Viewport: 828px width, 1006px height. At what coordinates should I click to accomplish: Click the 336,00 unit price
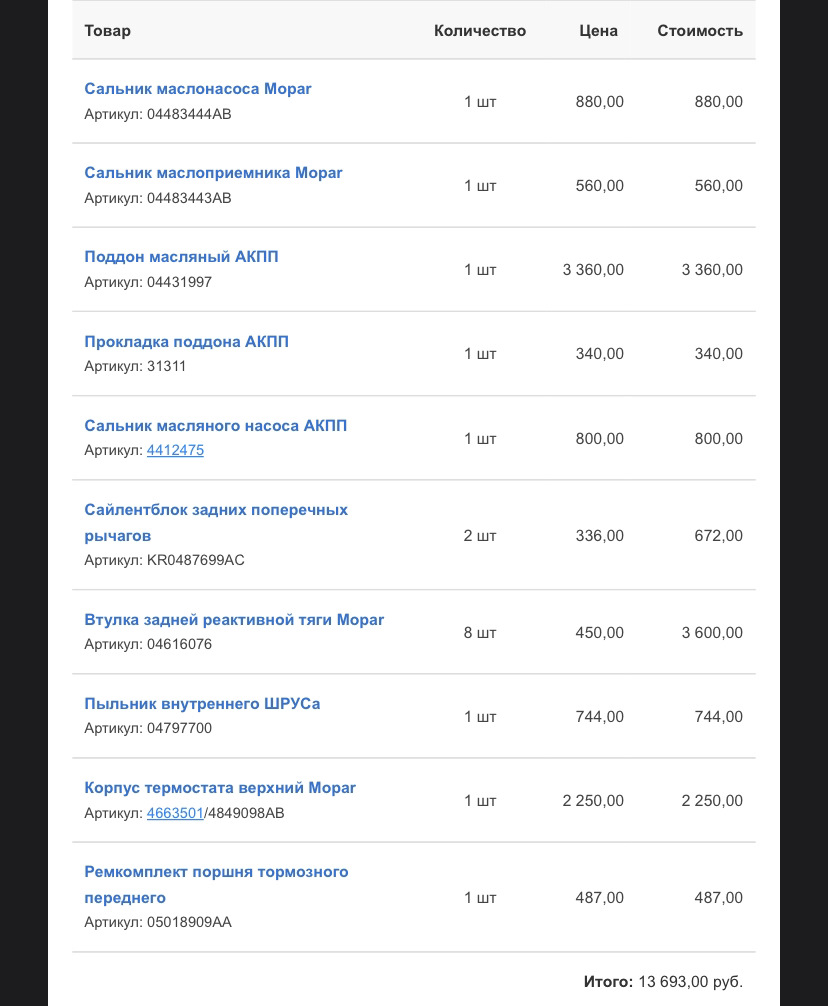(600, 536)
